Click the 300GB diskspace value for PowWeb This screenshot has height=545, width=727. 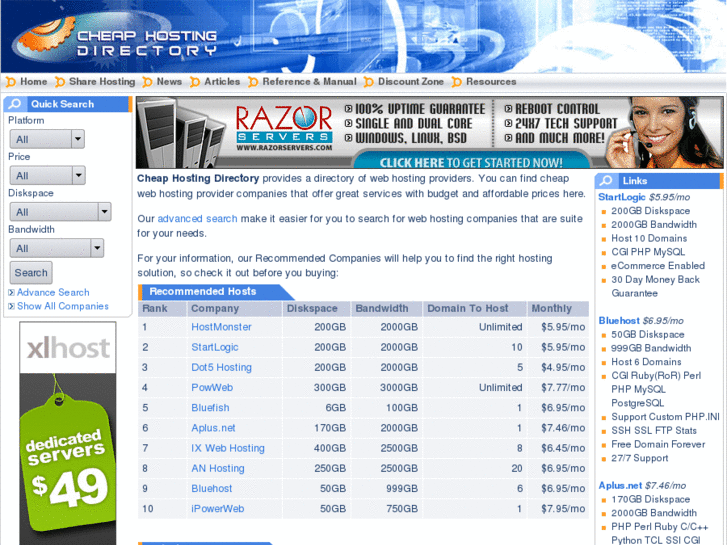pyautogui.click(x=330, y=388)
